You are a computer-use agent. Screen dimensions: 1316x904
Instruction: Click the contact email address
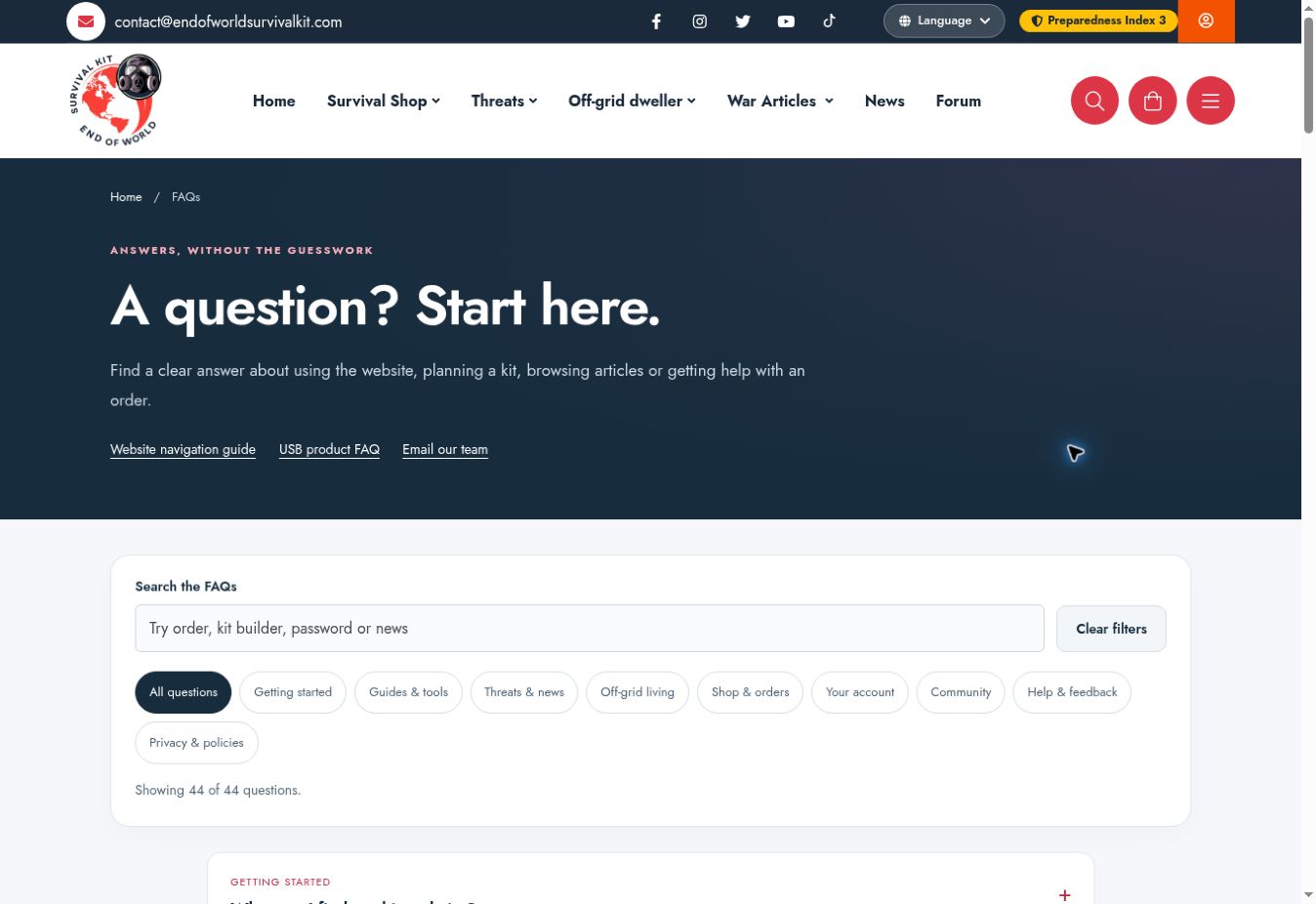point(228,21)
